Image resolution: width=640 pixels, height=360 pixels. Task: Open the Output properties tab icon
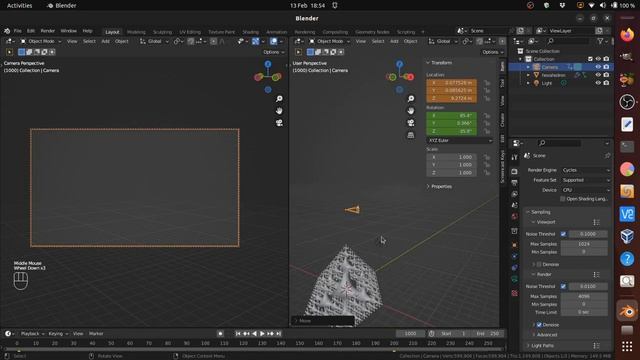tap(514, 183)
